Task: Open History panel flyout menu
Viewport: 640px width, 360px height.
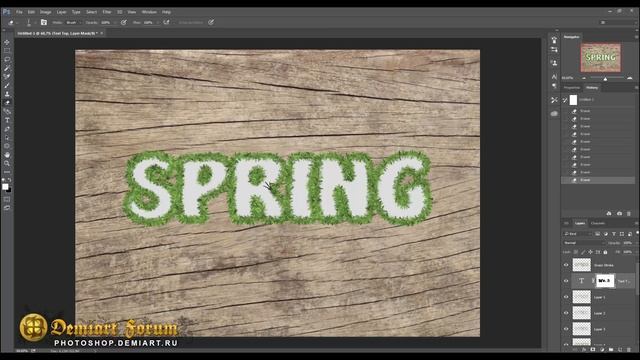Action: [636, 88]
